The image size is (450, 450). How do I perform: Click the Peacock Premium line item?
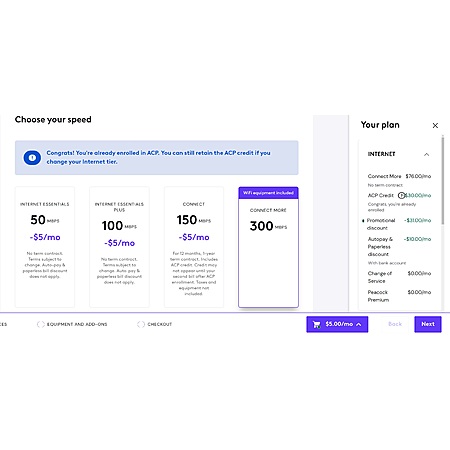(x=399, y=296)
